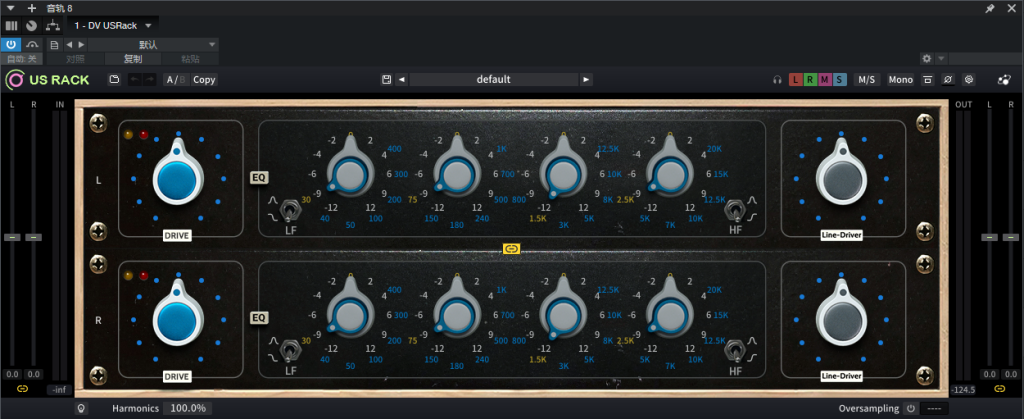
Task: Click the redo arrow in US Rack toolbar
Action: point(150,80)
